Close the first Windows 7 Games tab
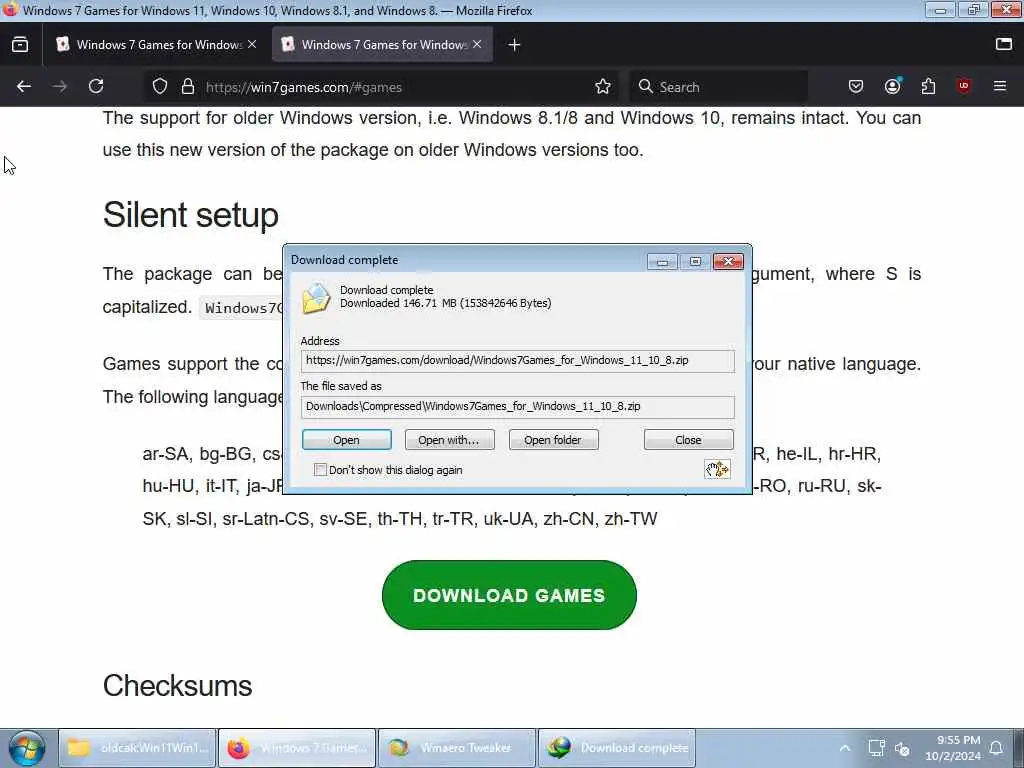Viewport: 1024px width, 768px height. click(252, 44)
